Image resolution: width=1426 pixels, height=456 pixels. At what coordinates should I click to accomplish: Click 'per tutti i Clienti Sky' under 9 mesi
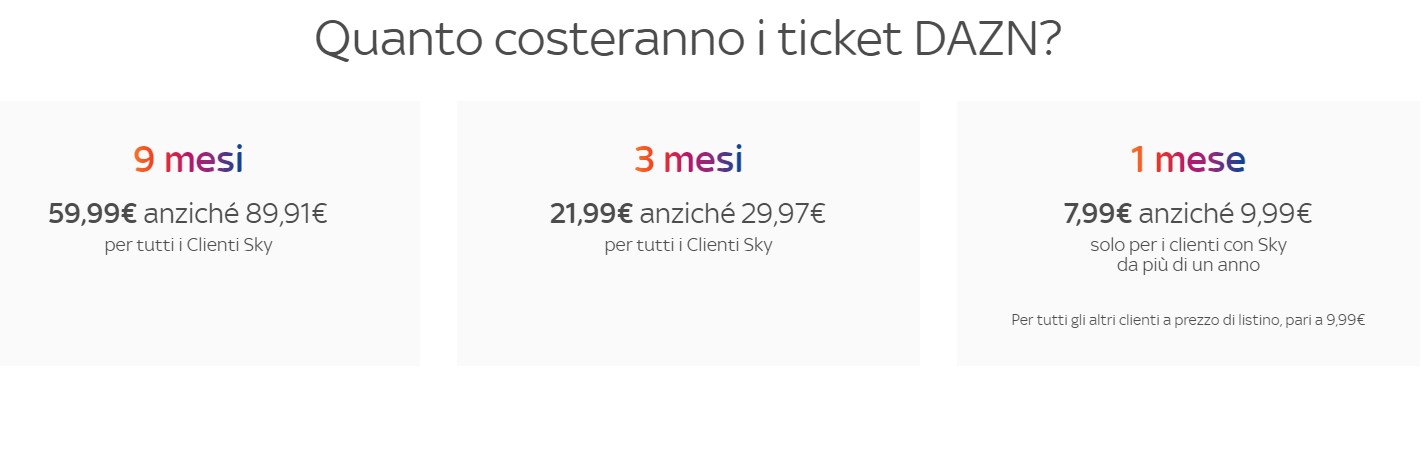pos(188,245)
